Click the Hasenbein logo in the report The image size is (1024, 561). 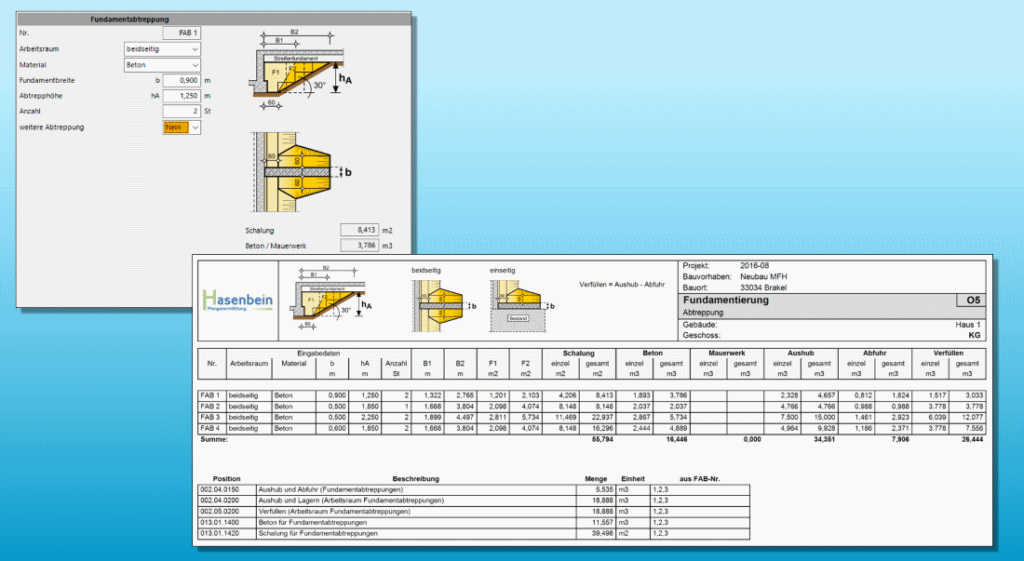coord(238,301)
